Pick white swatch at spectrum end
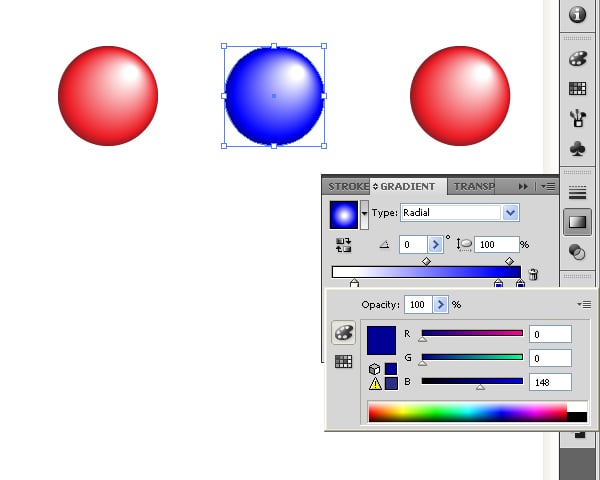The width and height of the screenshot is (600, 480). coord(577,407)
